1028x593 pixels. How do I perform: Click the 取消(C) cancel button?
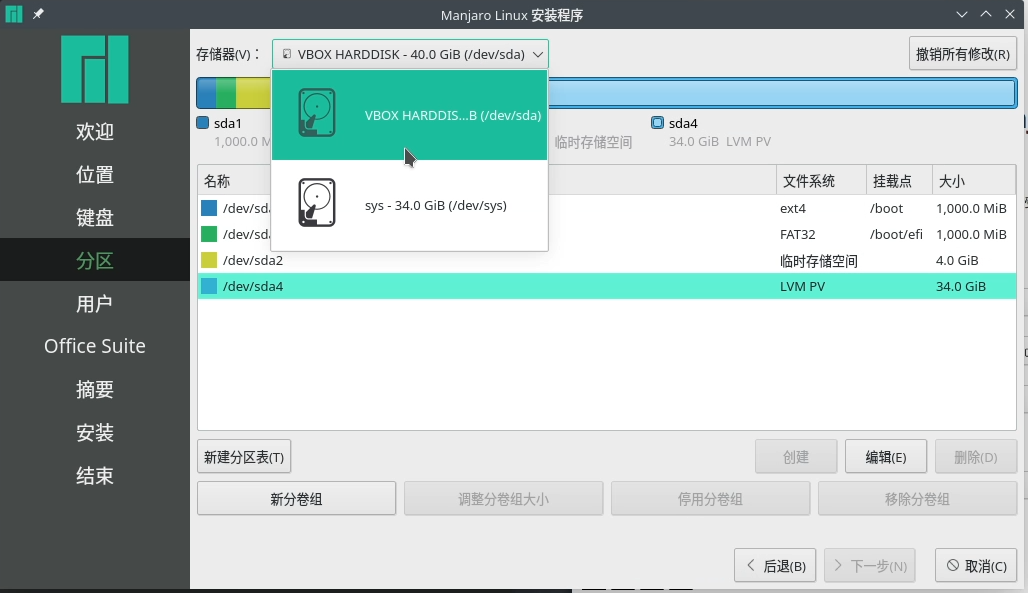976,565
